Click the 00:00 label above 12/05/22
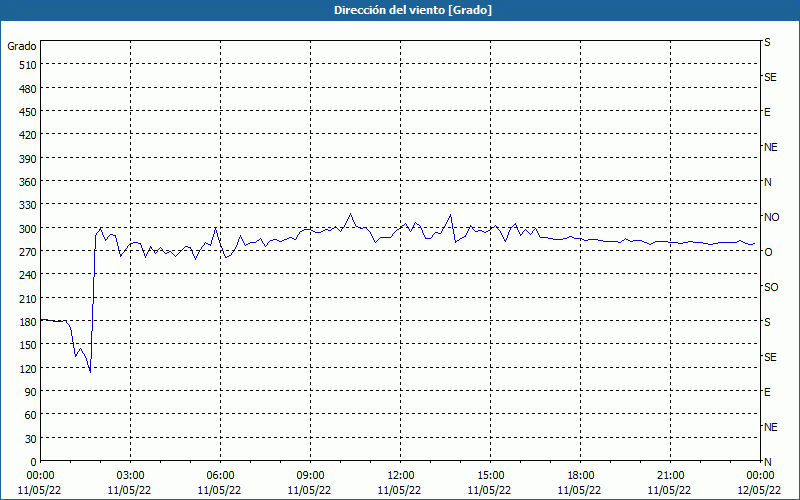 point(760,476)
